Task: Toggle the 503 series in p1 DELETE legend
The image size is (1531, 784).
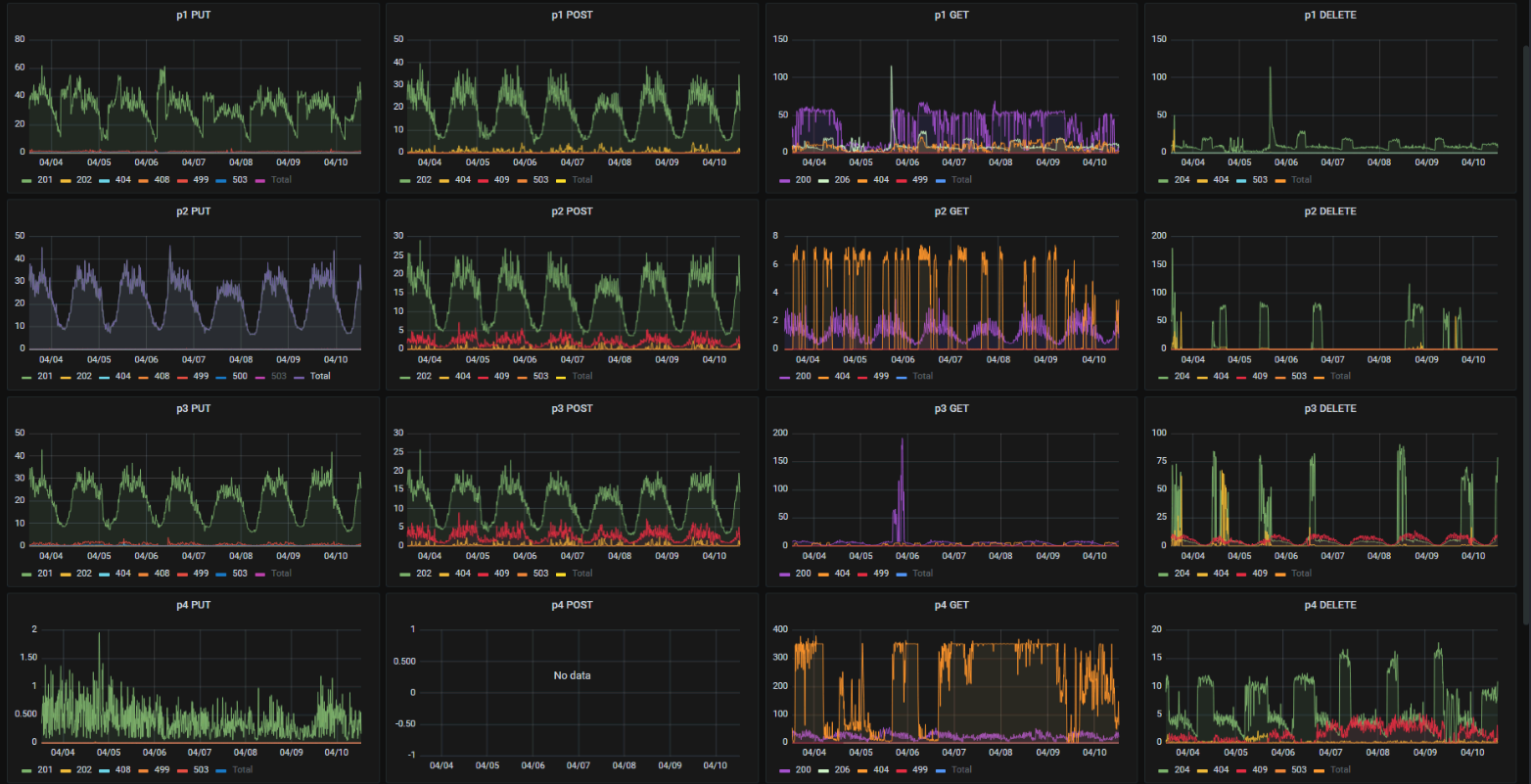Action: click(x=1260, y=180)
